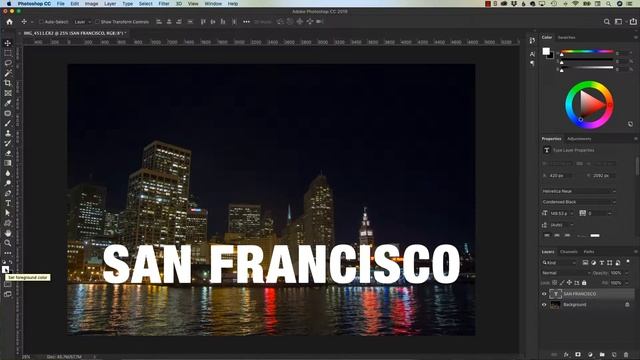Toggle lock all on the layer
640x360 pixels.
point(584,282)
